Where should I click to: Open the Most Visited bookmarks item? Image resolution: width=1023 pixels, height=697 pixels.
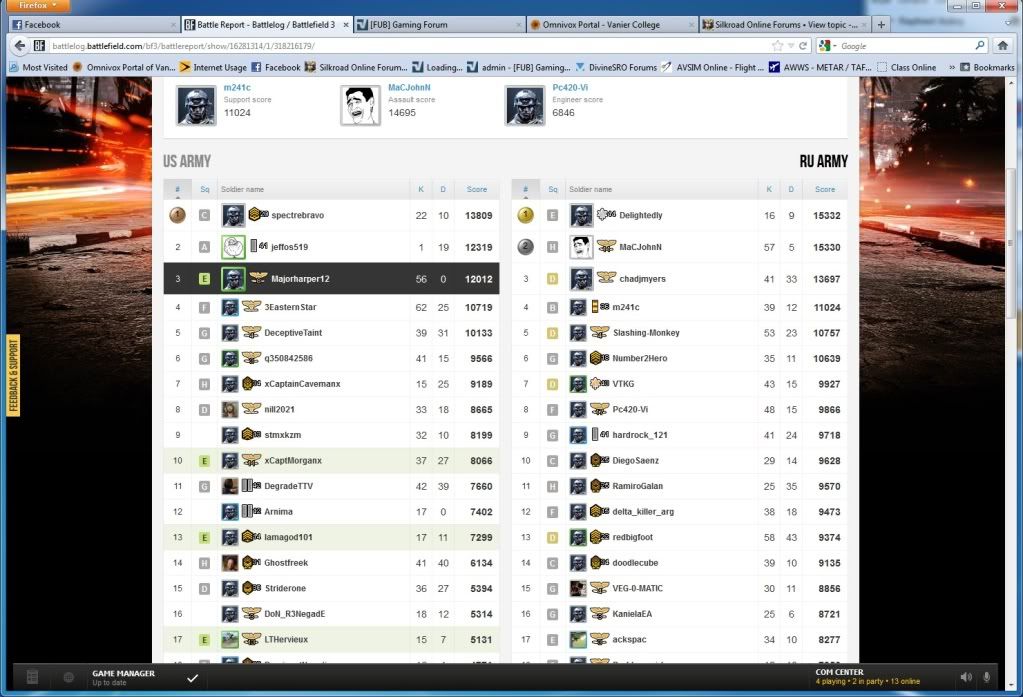tap(39, 67)
